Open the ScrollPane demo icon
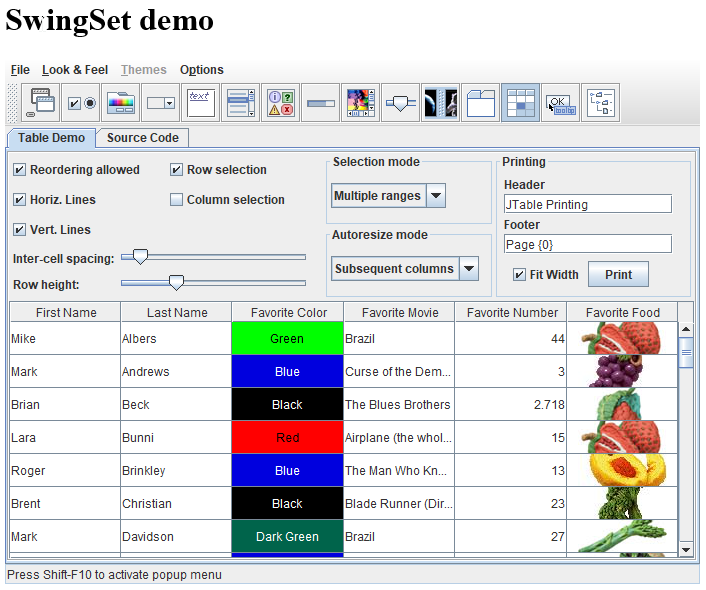706x590 pixels. click(x=361, y=103)
